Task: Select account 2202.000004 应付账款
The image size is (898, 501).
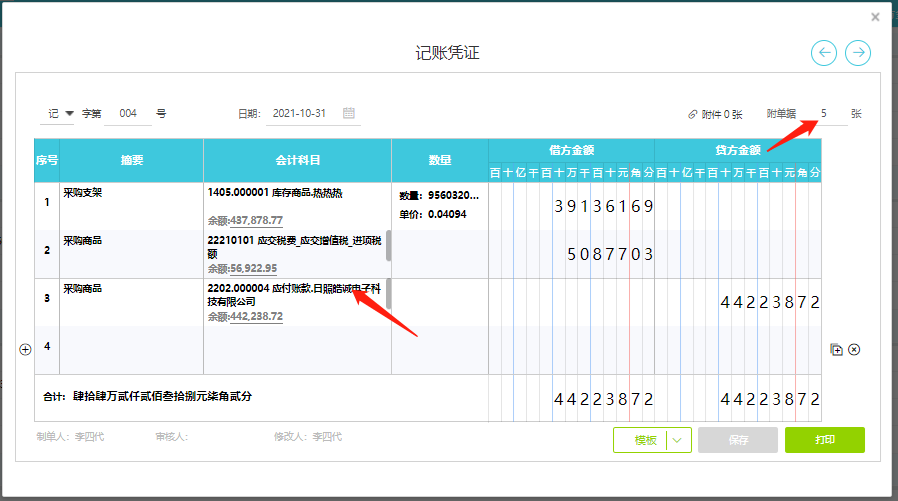Action: [294, 295]
